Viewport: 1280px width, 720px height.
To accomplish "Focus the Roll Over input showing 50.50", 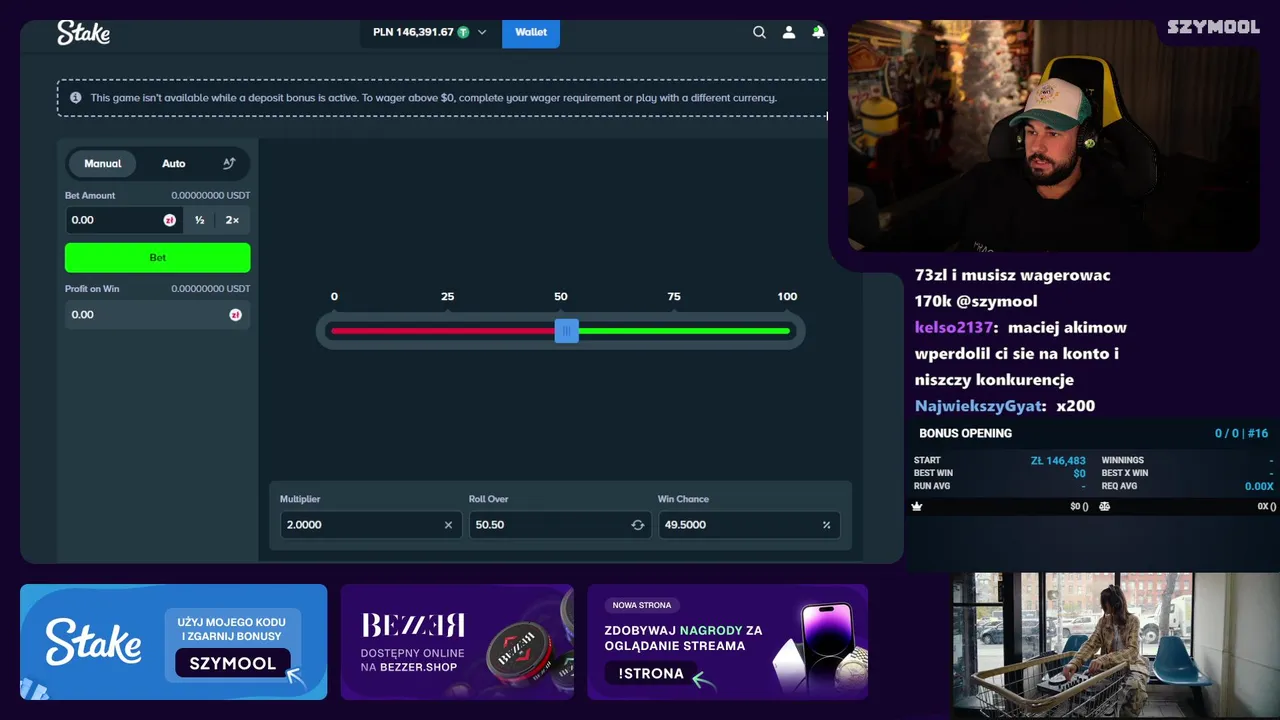I will click(x=560, y=525).
